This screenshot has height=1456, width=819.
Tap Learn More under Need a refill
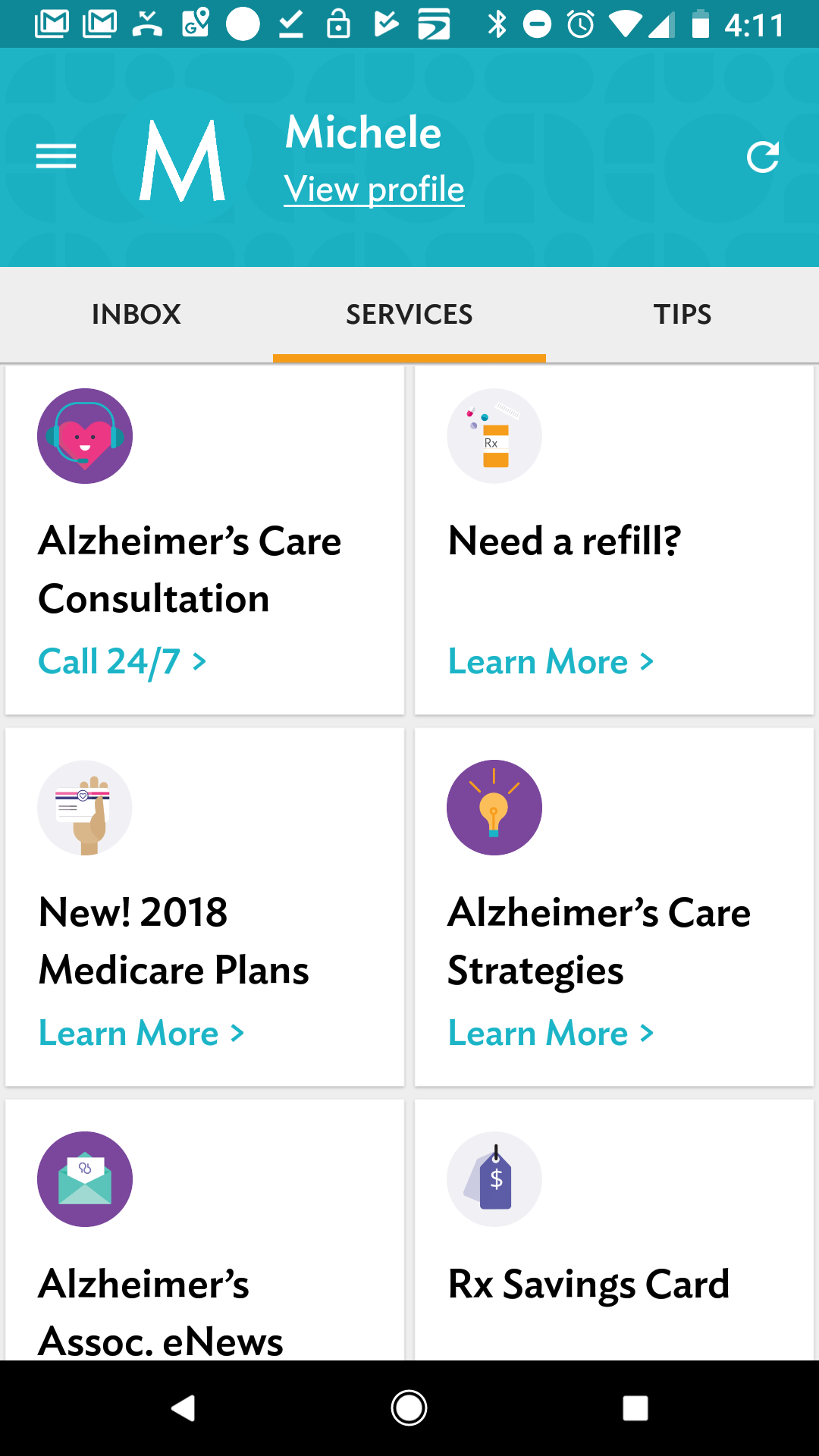pos(551,661)
